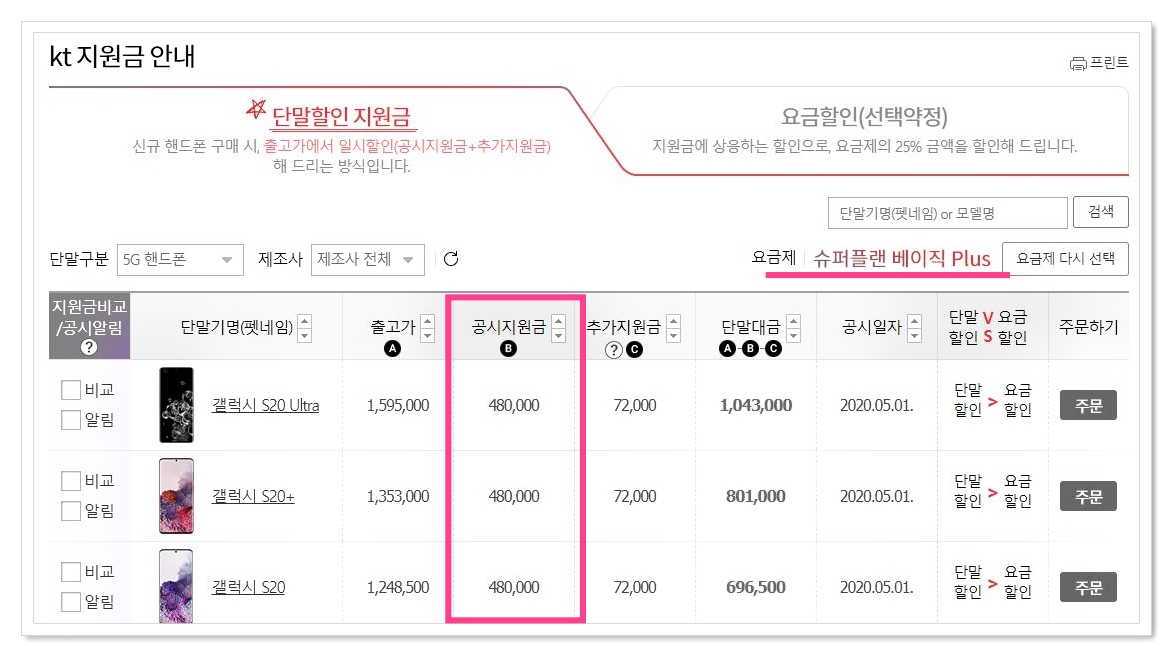The height and width of the screenshot is (657, 1173).
Task: Click 단말할인 > 요금할인 in S20+ row
Action: 992,491
